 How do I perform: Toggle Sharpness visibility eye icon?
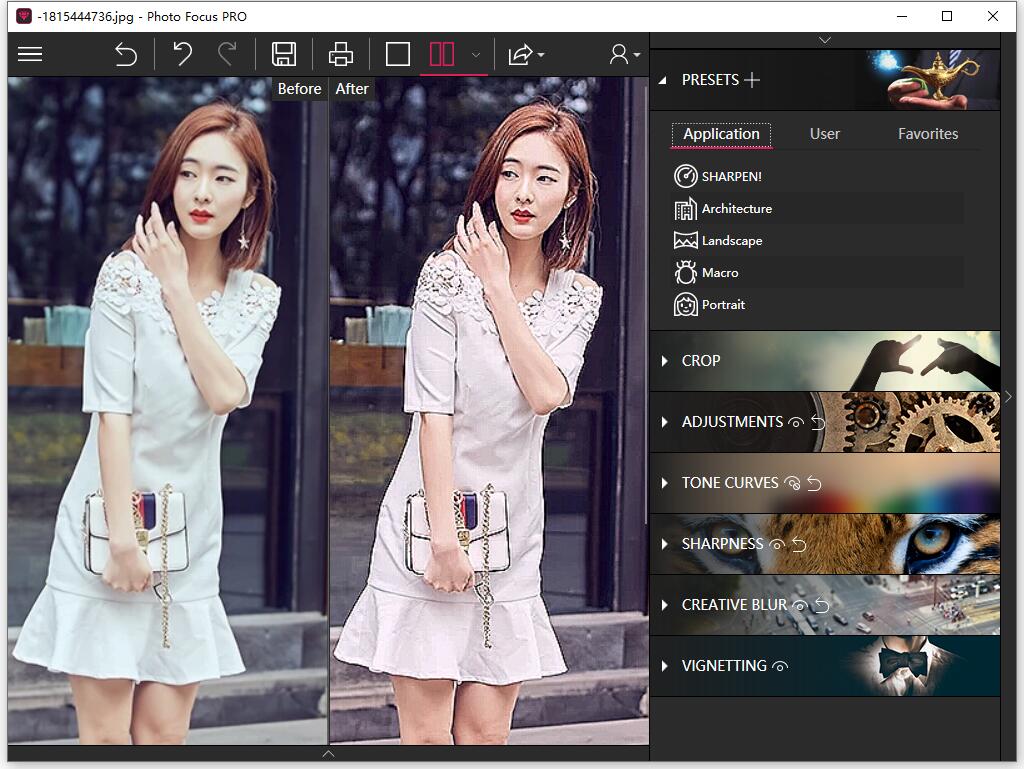(777, 545)
